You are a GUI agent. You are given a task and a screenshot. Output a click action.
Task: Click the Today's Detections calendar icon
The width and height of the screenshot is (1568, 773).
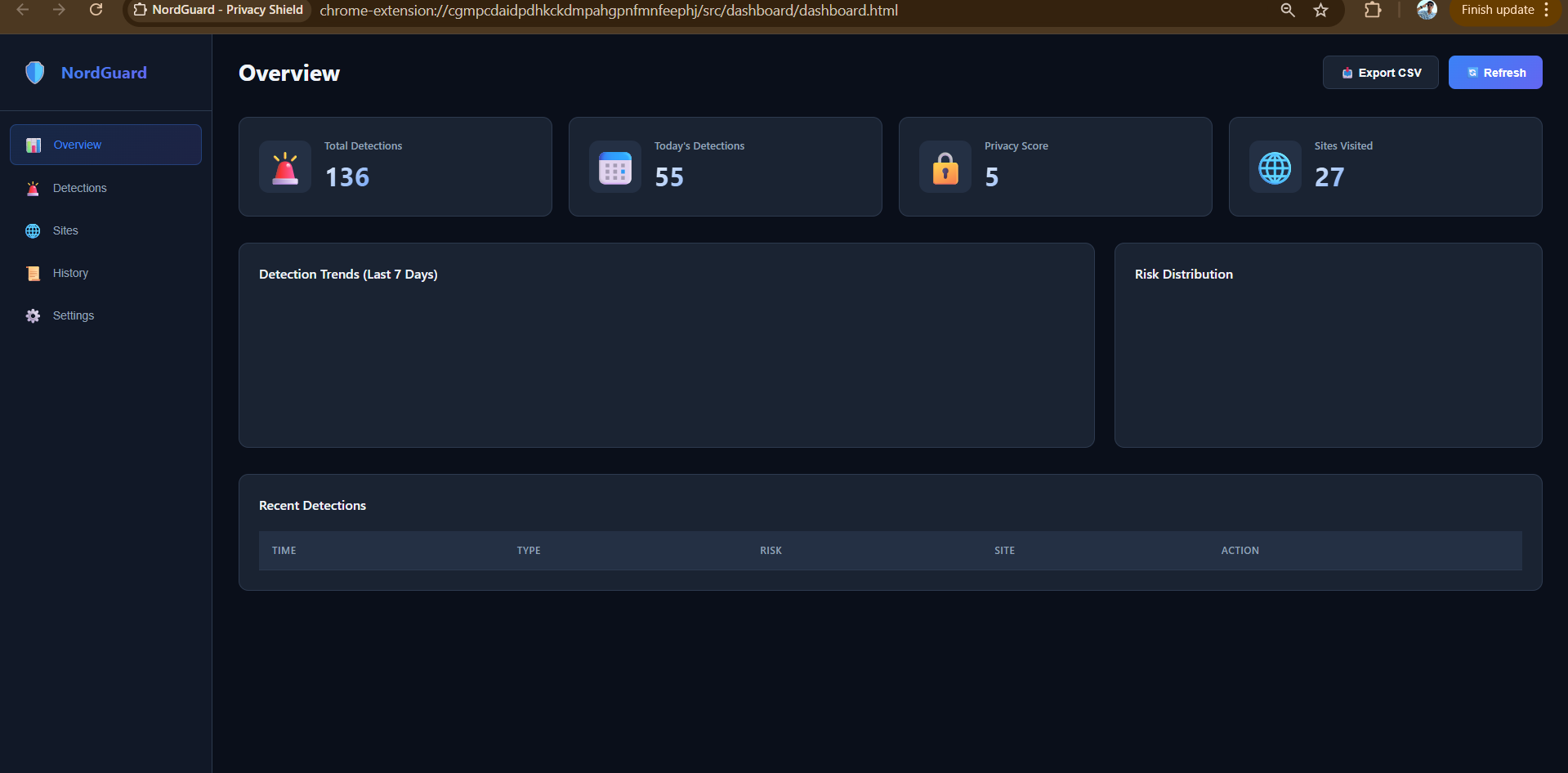click(615, 168)
